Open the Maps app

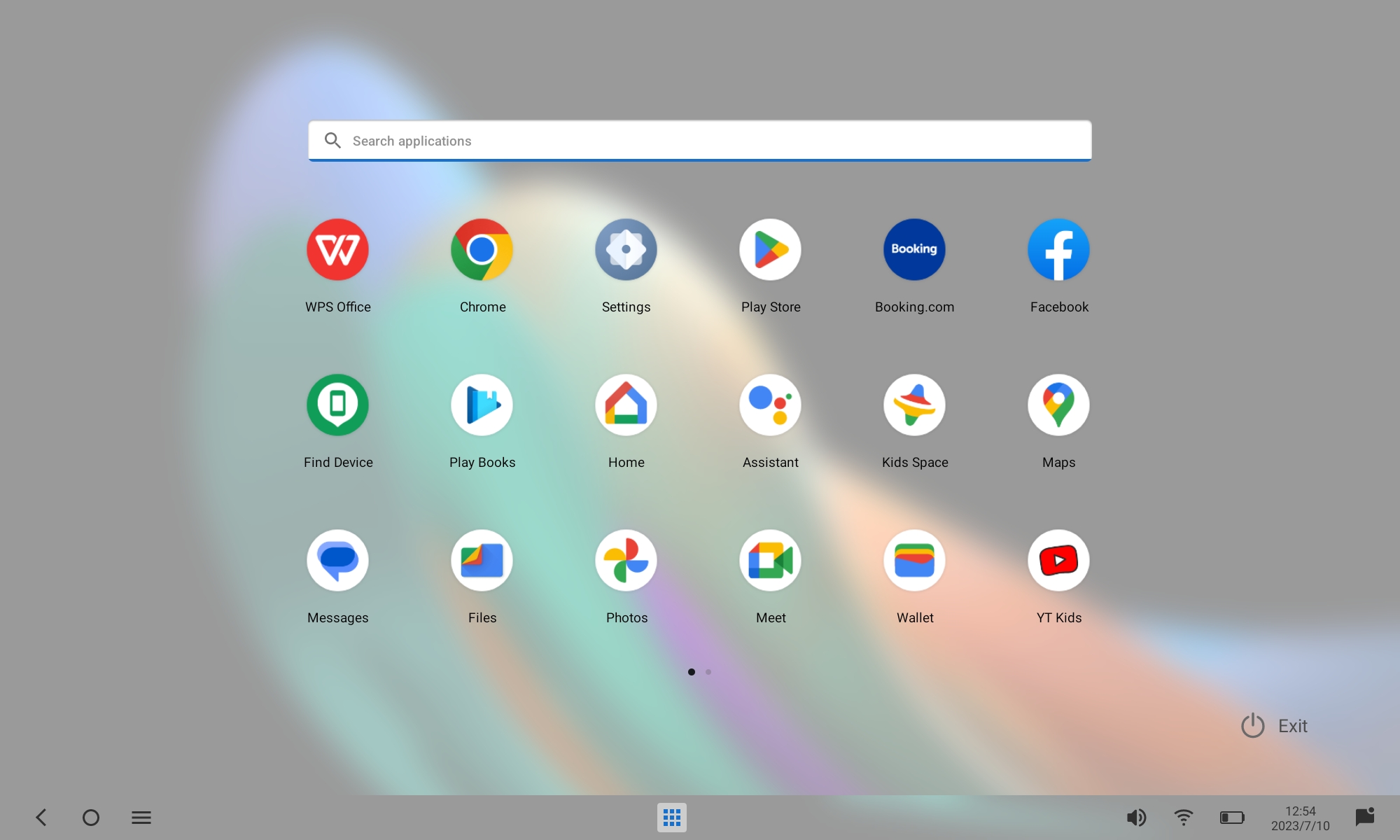click(1058, 405)
